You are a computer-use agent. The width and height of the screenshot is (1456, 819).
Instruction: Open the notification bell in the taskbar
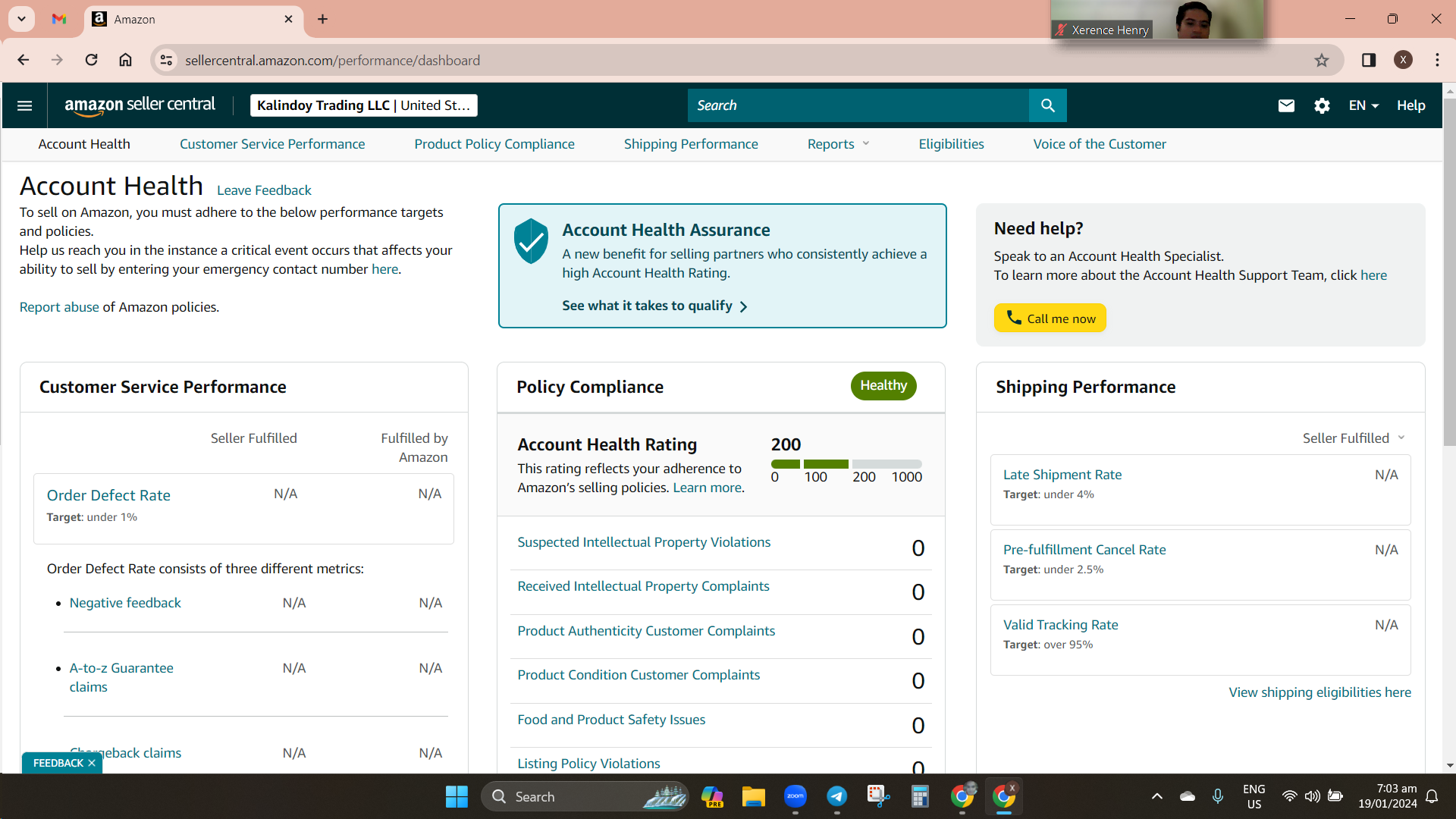[1432, 797]
